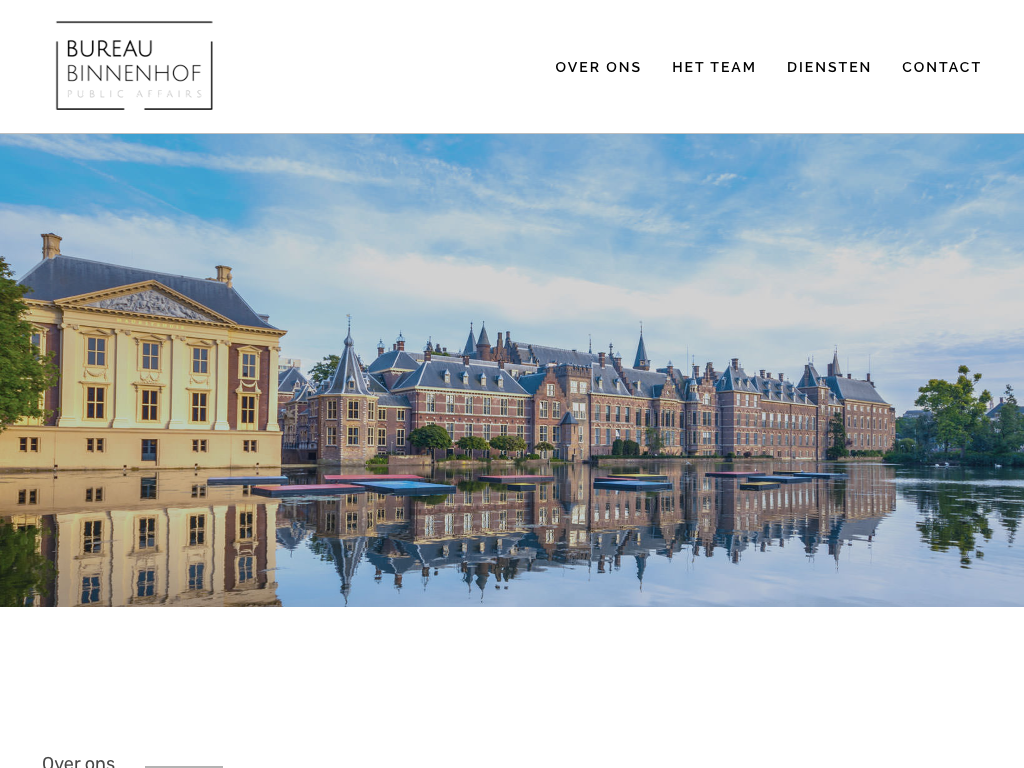The width and height of the screenshot is (1024, 768).
Task: Open the Over ons menu item
Action: point(598,67)
